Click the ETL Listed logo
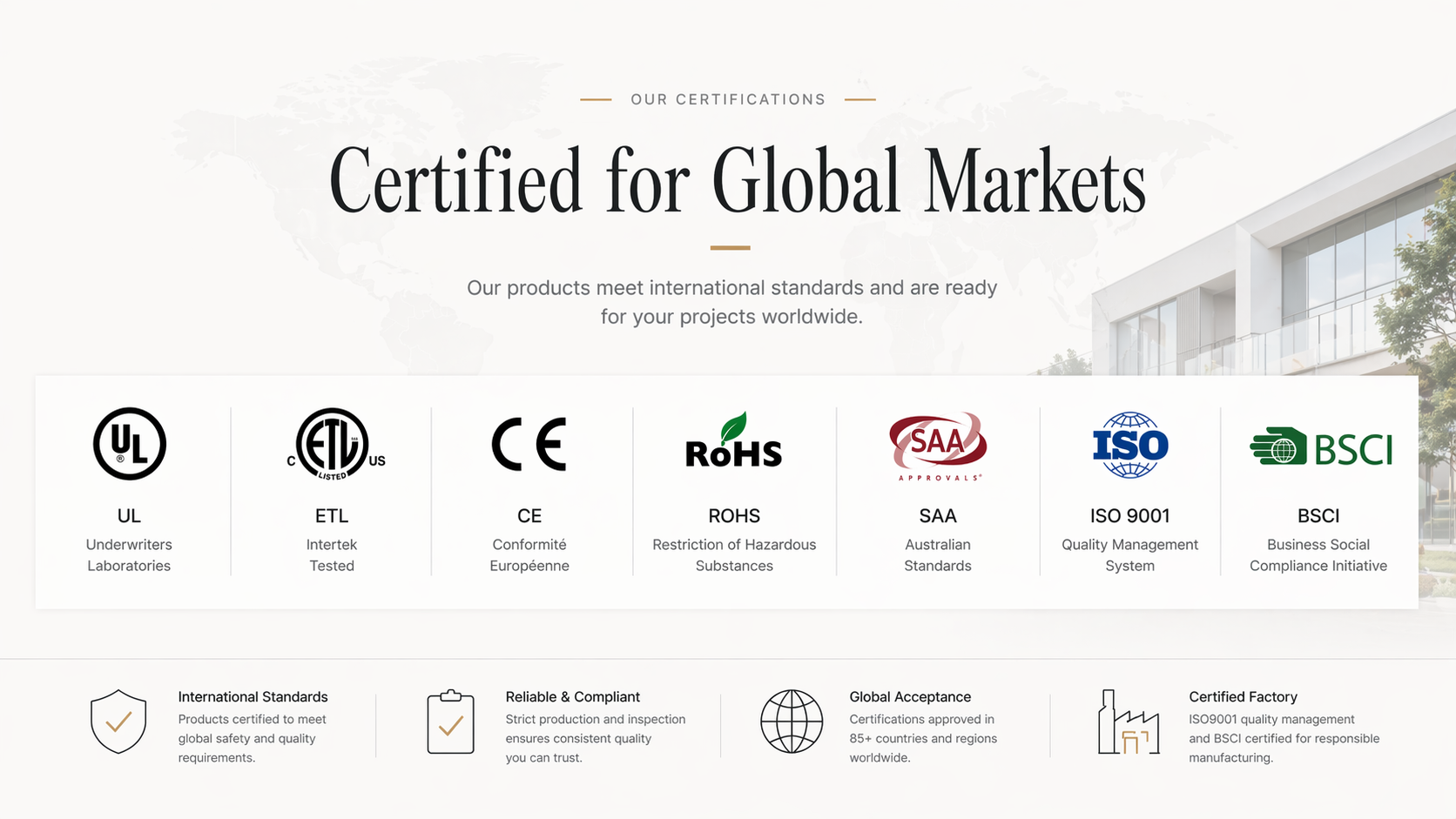The height and width of the screenshot is (819, 1456). point(335,444)
